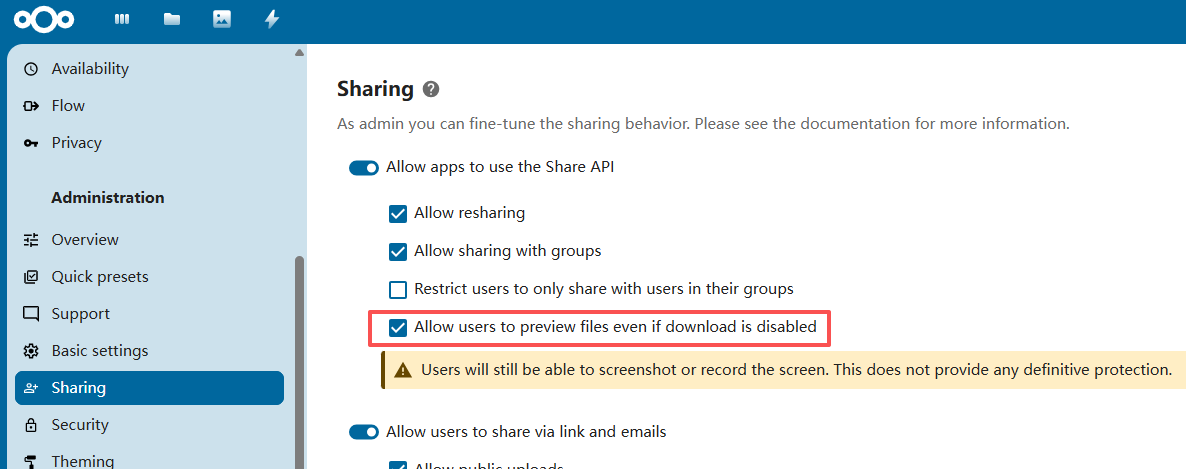This screenshot has width=1186, height=469.
Task: Open Privacy settings in the sidebar
Action: click(x=76, y=143)
